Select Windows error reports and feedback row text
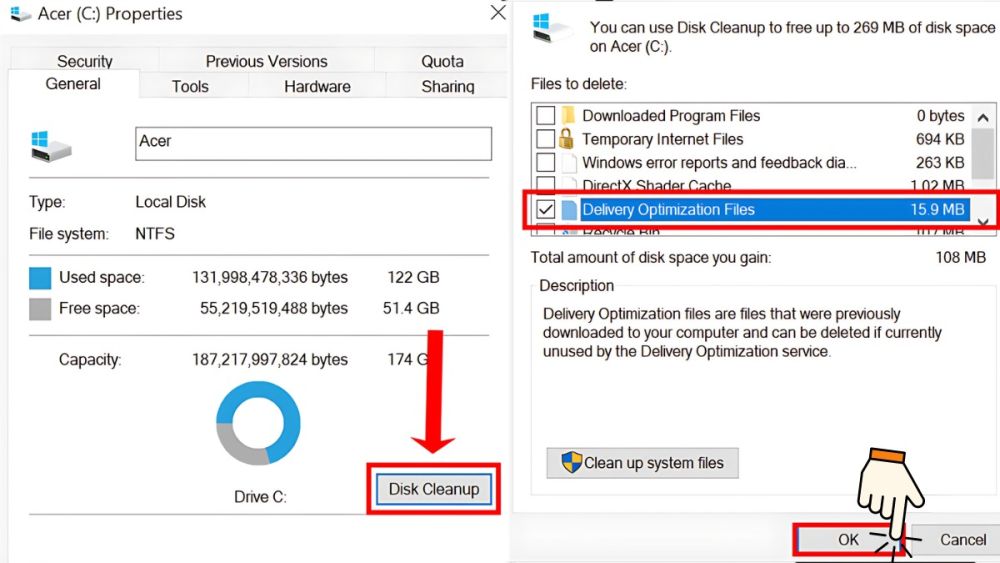This screenshot has height=563, width=1000. pos(719,163)
